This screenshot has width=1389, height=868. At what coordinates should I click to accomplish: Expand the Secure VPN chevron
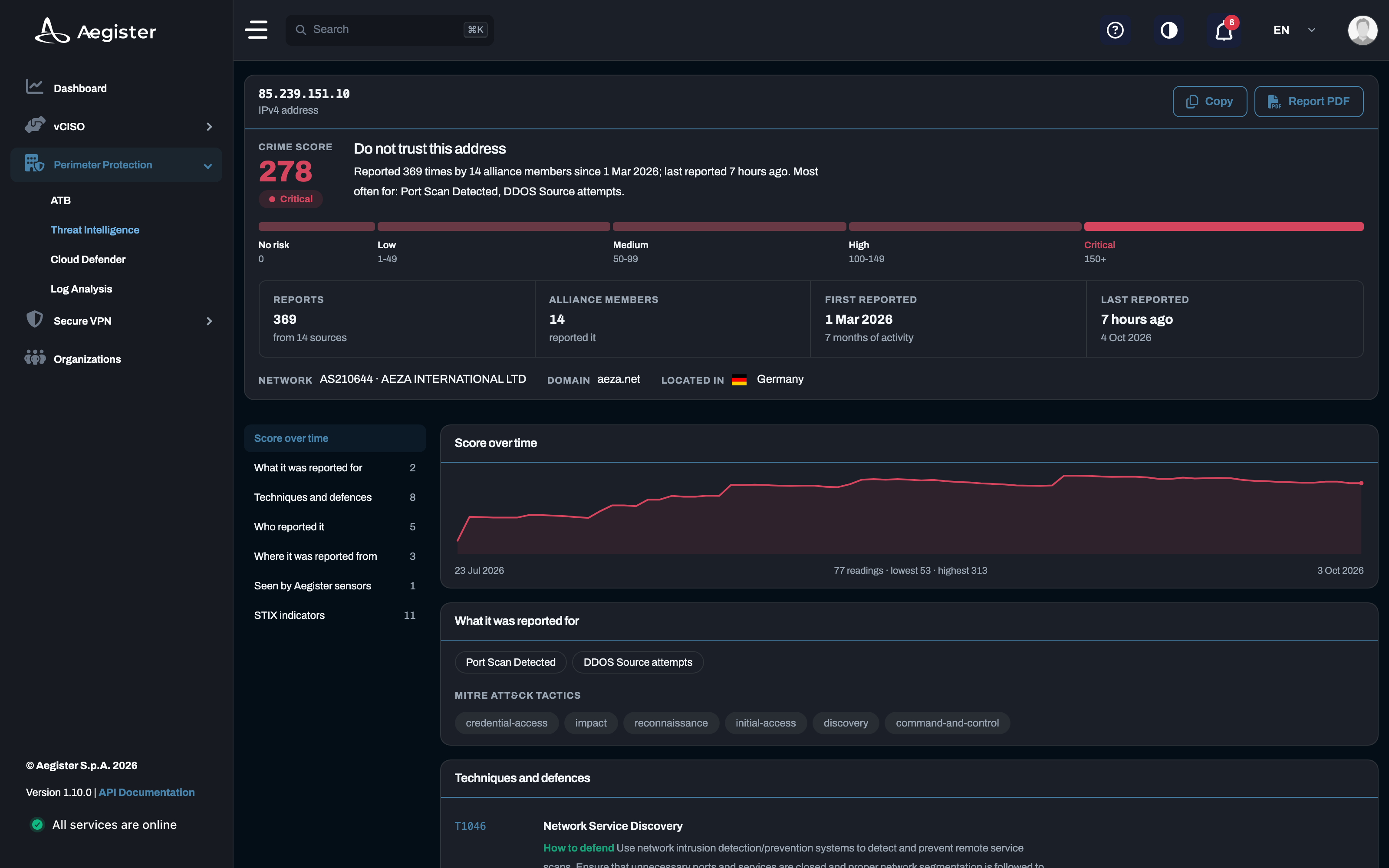209,321
